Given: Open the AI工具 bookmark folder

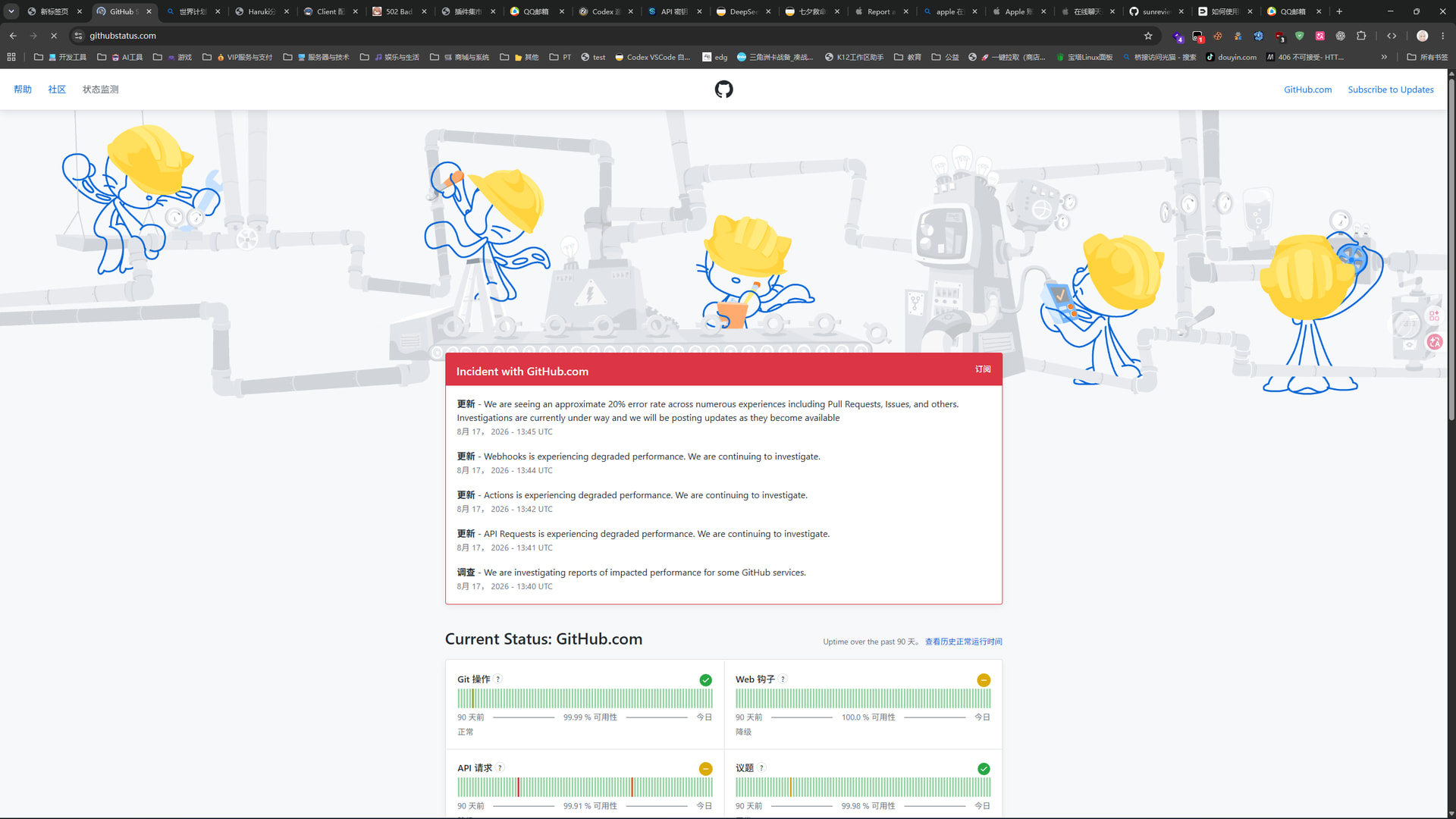Looking at the screenshot, I should coord(121,57).
